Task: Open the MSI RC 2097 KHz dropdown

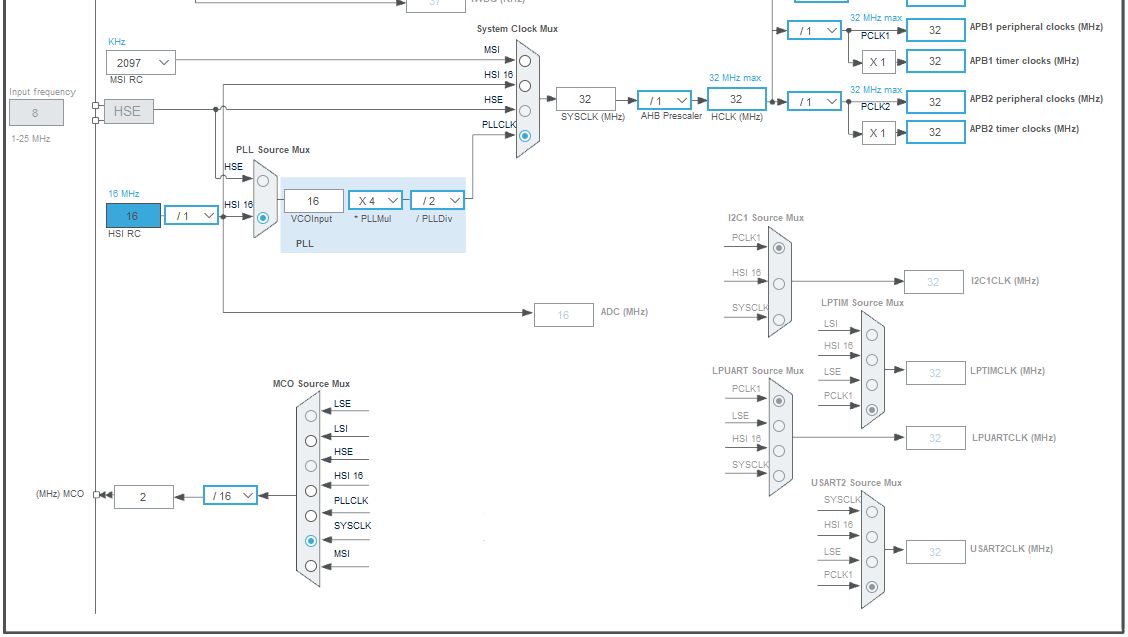Action: click(141, 63)
